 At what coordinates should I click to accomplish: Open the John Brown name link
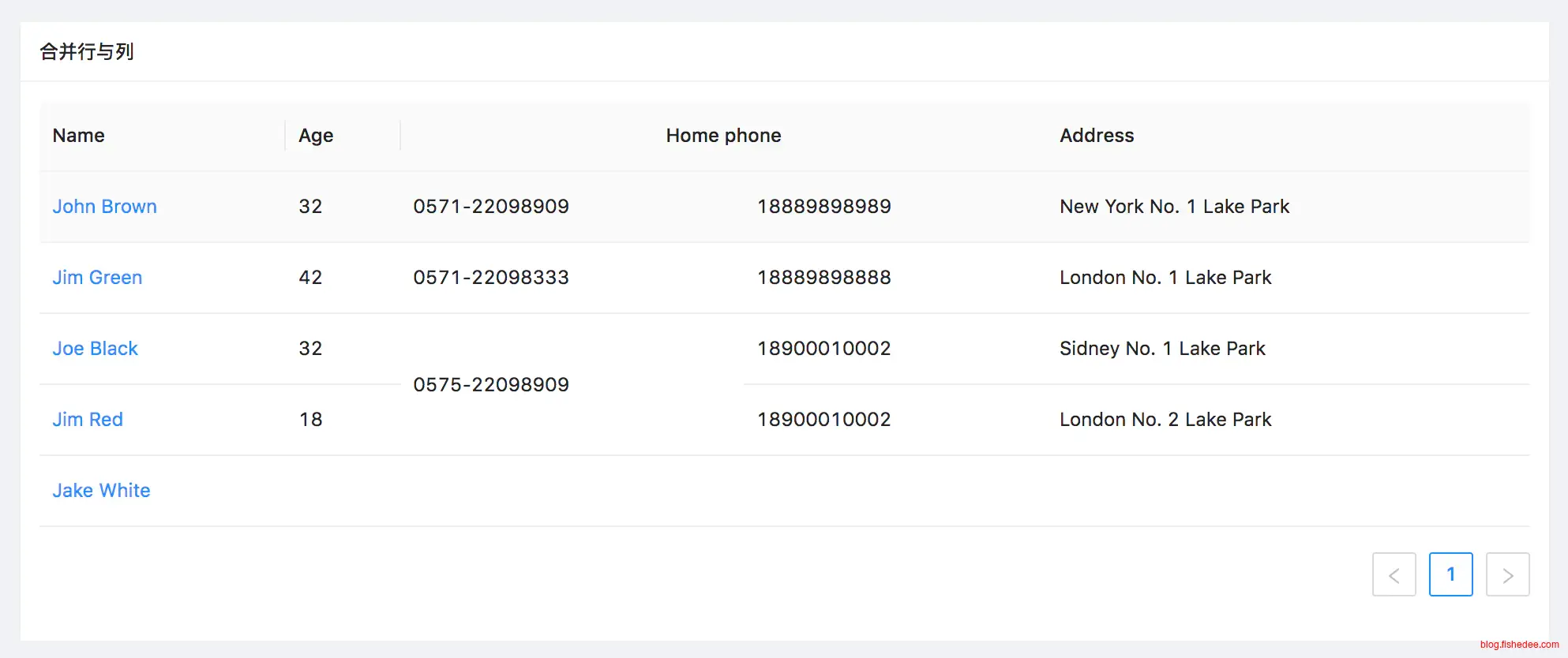pos(104,207)
